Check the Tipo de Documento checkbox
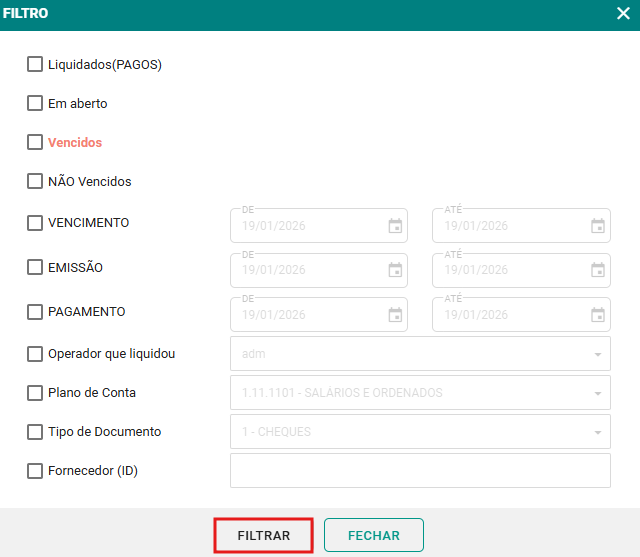This screenshot has height=557, width=640. pyautogui.click(x=35, y=432)
